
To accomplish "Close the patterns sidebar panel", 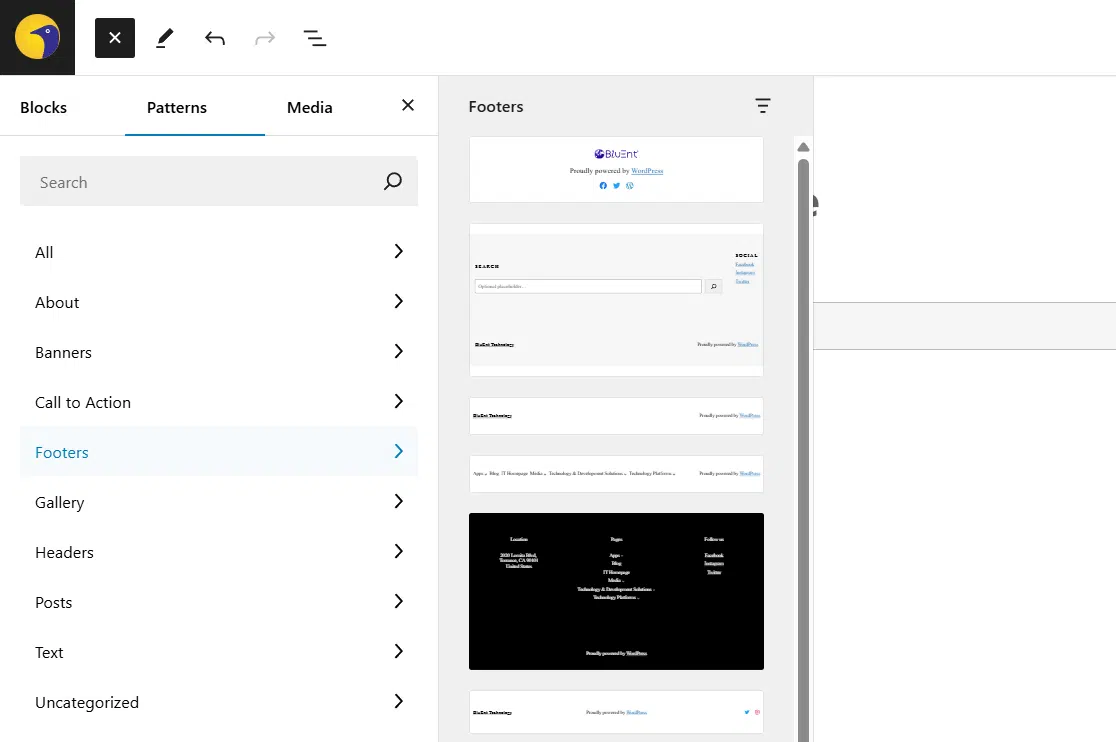I will 407,105.
